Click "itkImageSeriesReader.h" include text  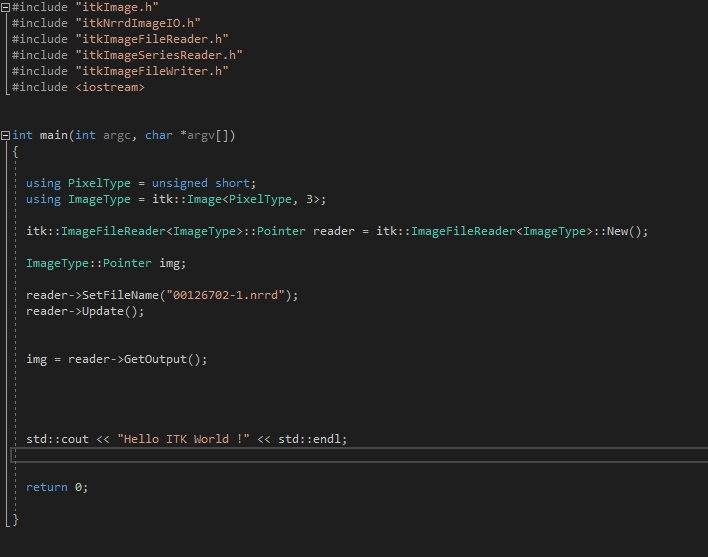pyautogui.click(x=159, y=55)
